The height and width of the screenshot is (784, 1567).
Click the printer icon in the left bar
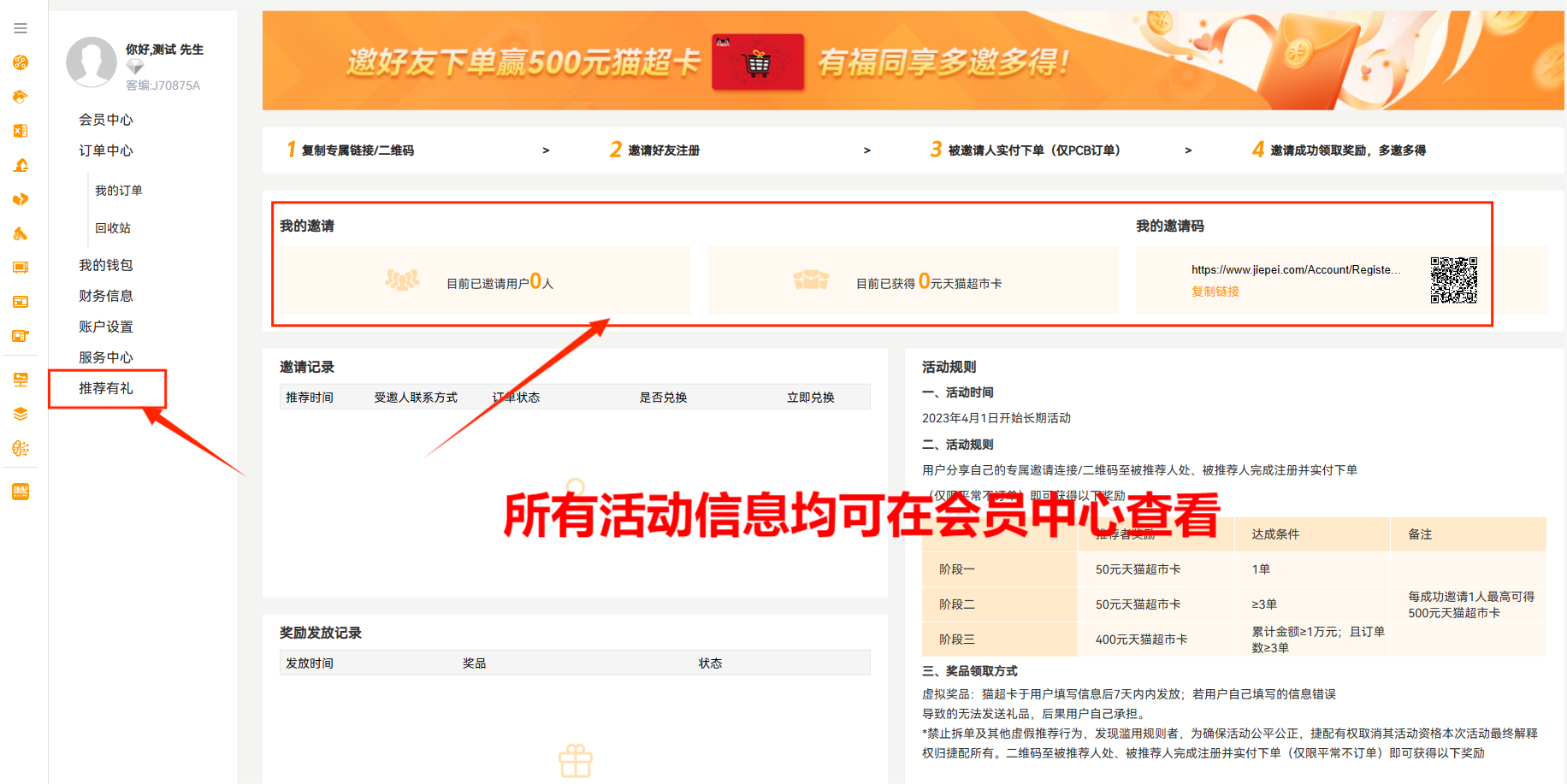[x=21, y=335]
